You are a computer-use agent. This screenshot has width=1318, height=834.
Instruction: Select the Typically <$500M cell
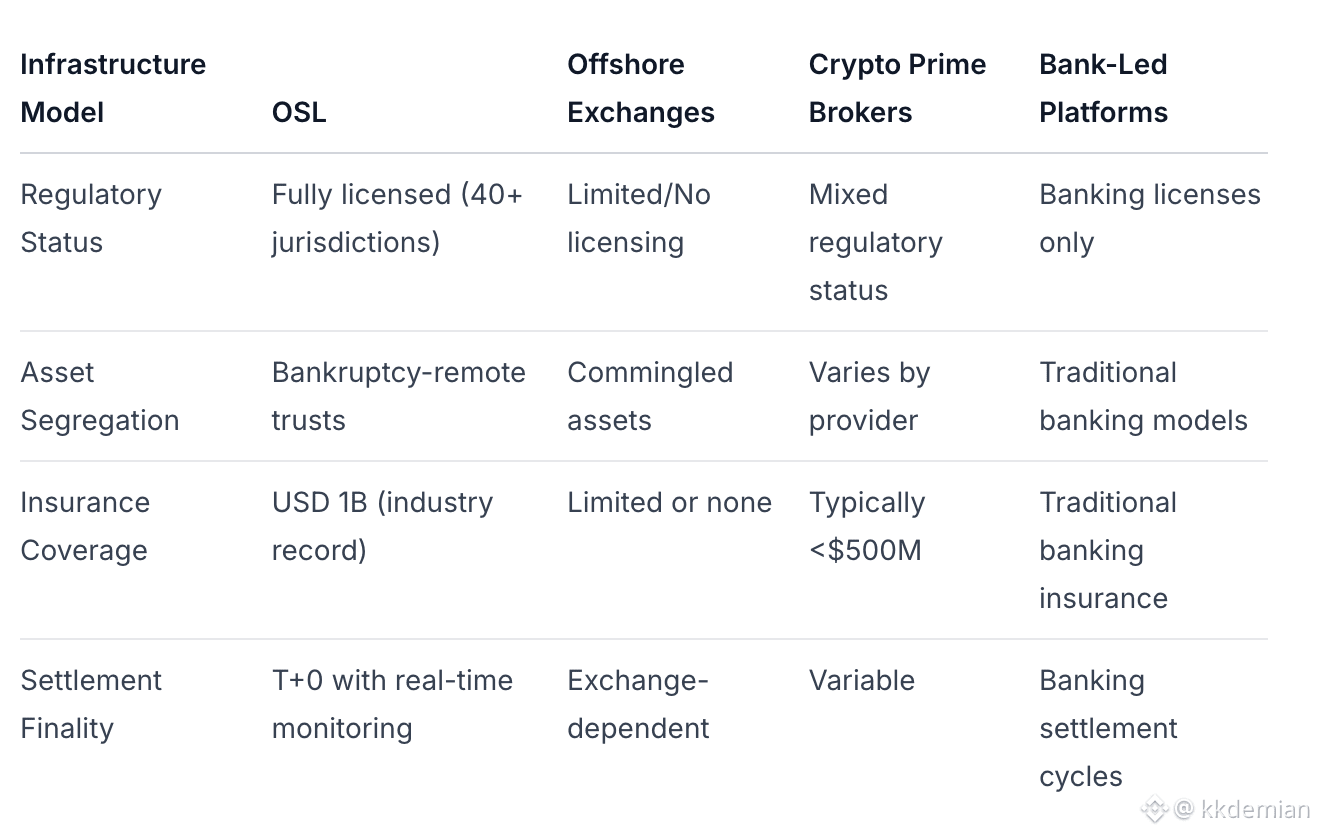866,526
